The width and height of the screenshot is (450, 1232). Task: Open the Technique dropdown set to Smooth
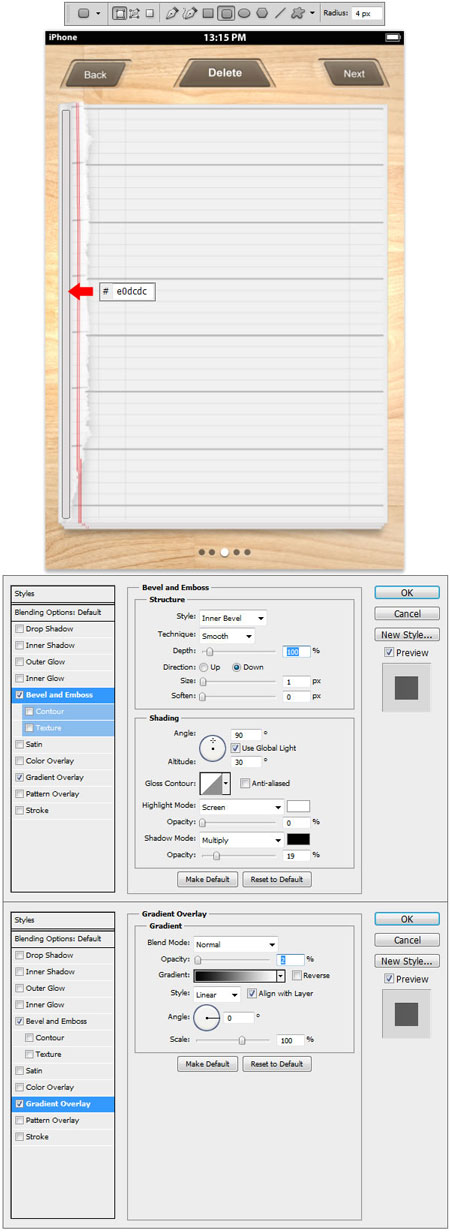(x=226, y=635)
